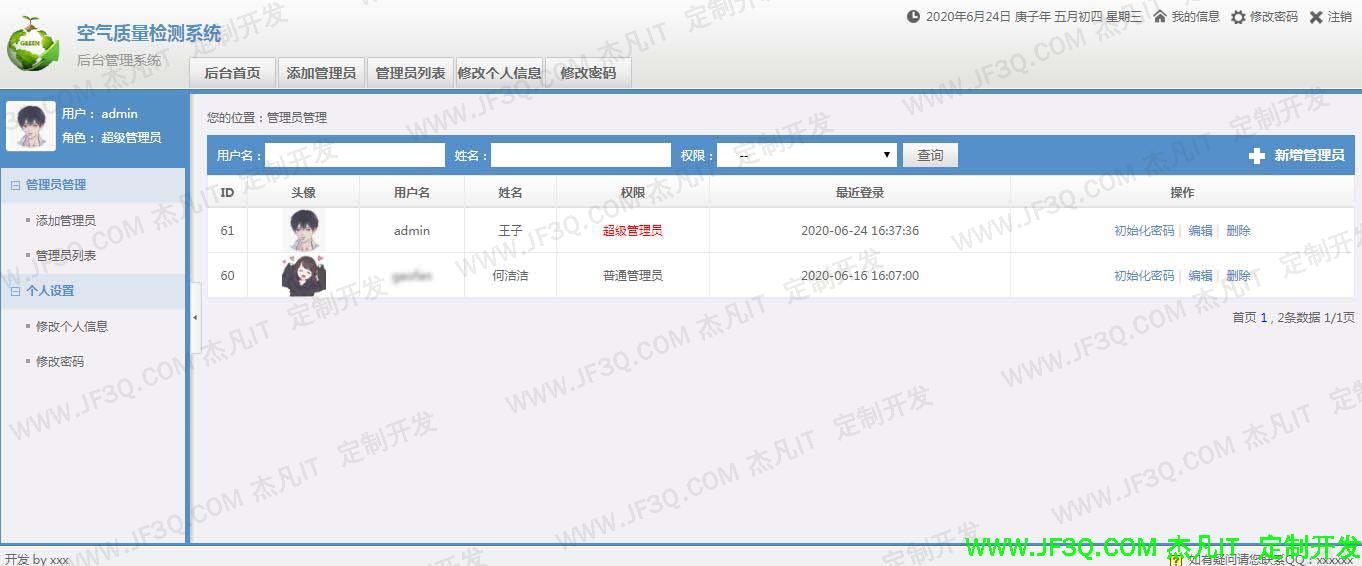Select 修改密码 in the sidebar
The width and height of the screenshot is (1362, 566).
pos(60,362)
